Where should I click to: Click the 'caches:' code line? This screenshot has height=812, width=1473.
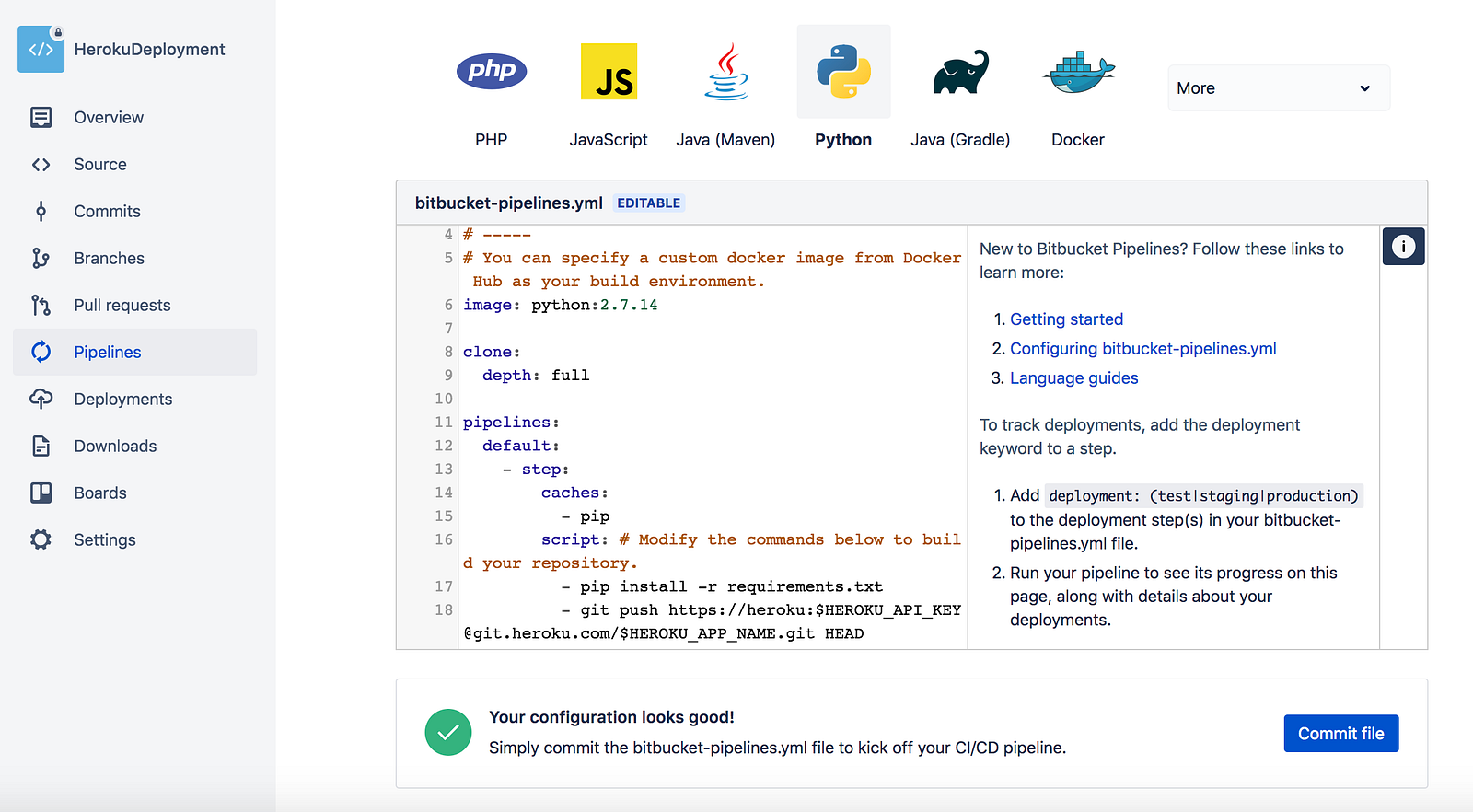(x=574, y=493)
